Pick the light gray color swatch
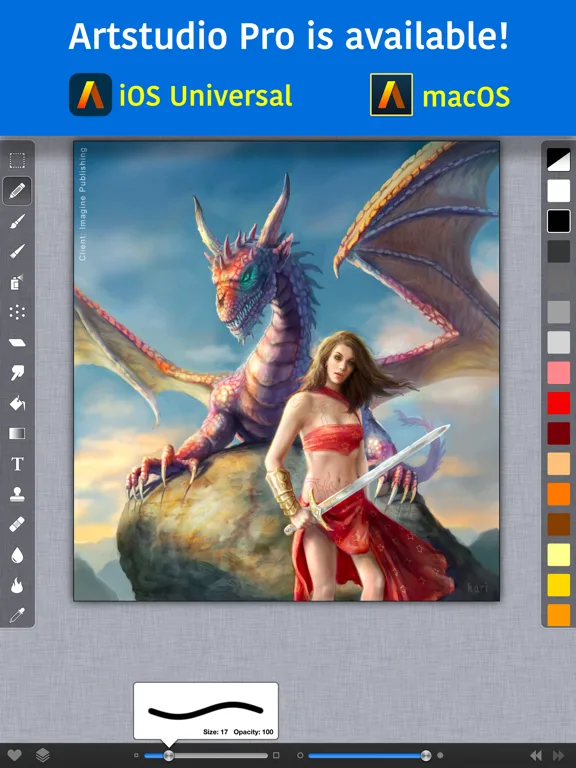 [558, 342]
